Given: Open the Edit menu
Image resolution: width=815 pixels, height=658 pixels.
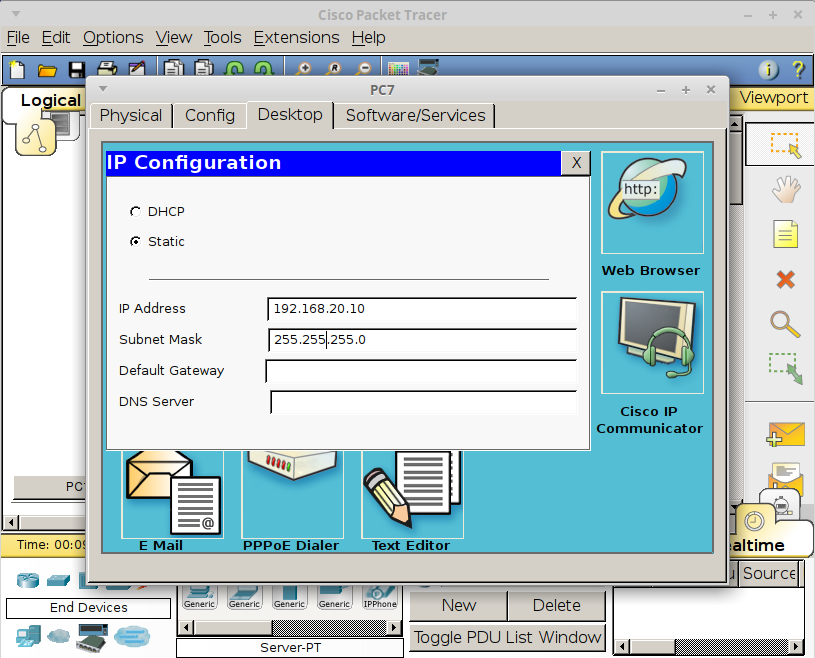Looking at the screenshot, I should tap(56, 37).
